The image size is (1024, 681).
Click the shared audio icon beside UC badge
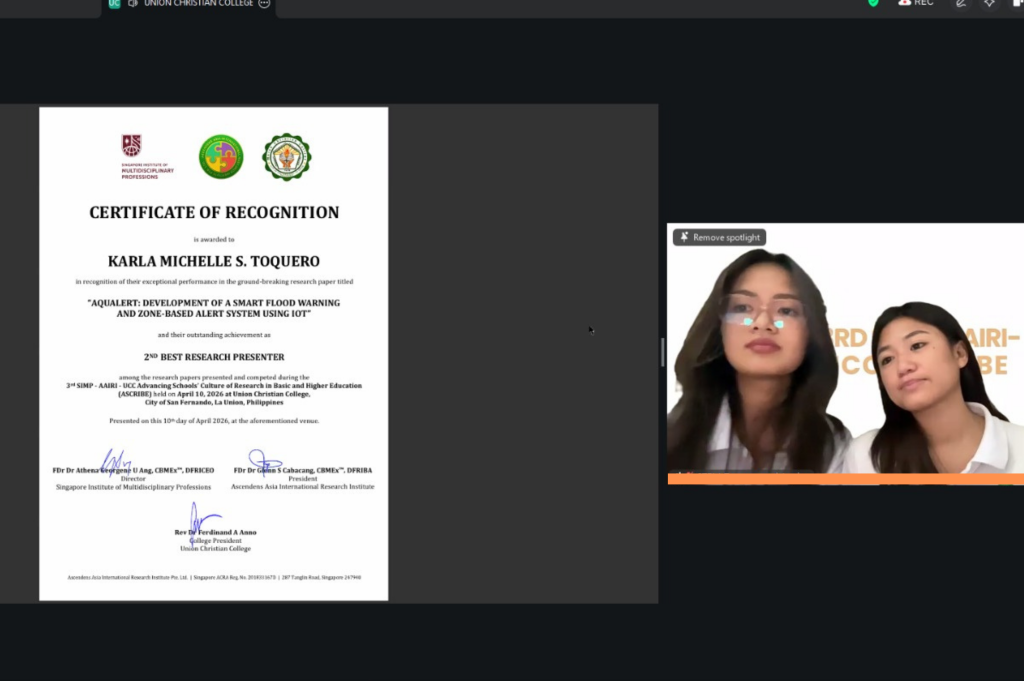pos(132,3)
